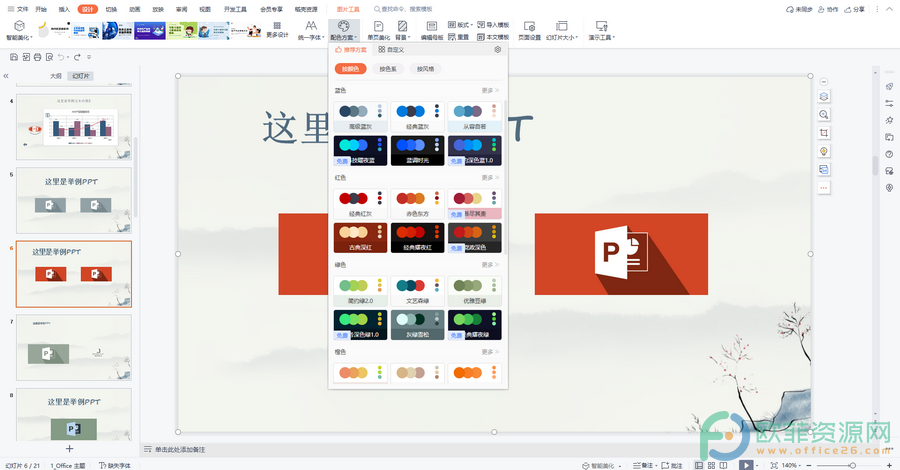Click the 单页美化 icon
Viewport: 900px width, 470px height.
(x=378, y=30)
